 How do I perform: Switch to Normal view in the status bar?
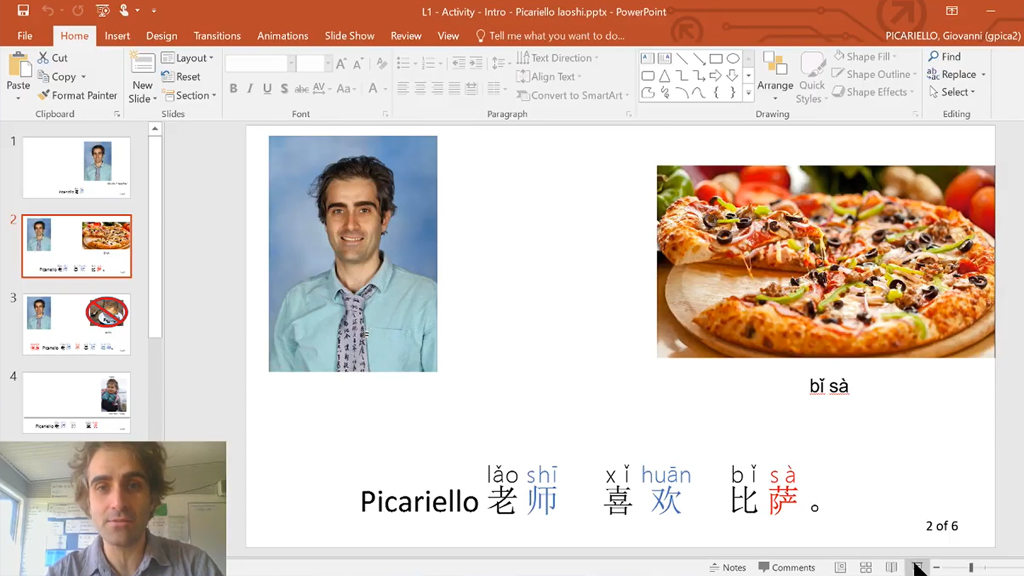click(840, 567)
